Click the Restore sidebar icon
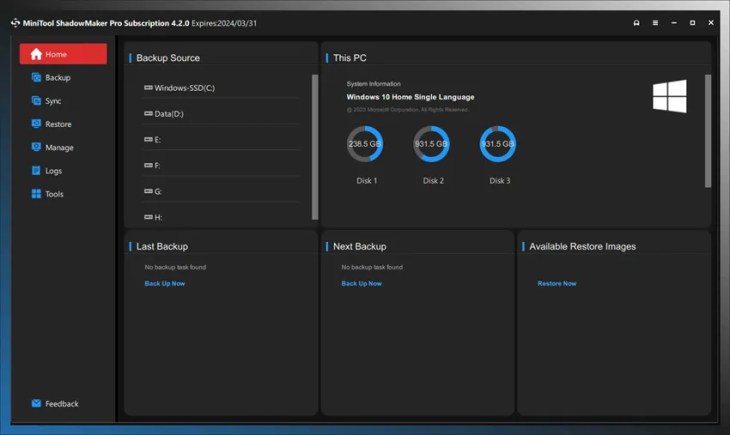This screenshot has width=730, height=435. (x=36, y=123)
